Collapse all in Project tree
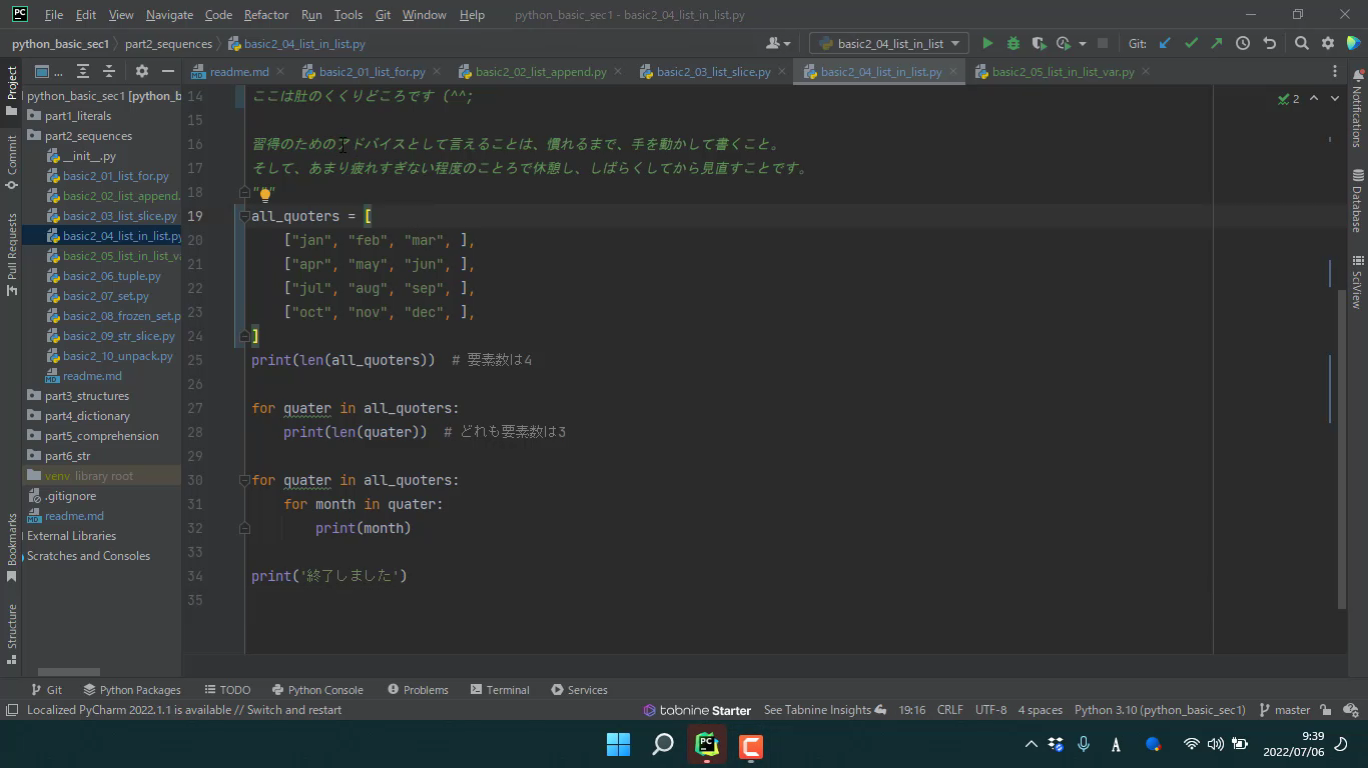The image size is (1368, 768). [x=109, y=72]
